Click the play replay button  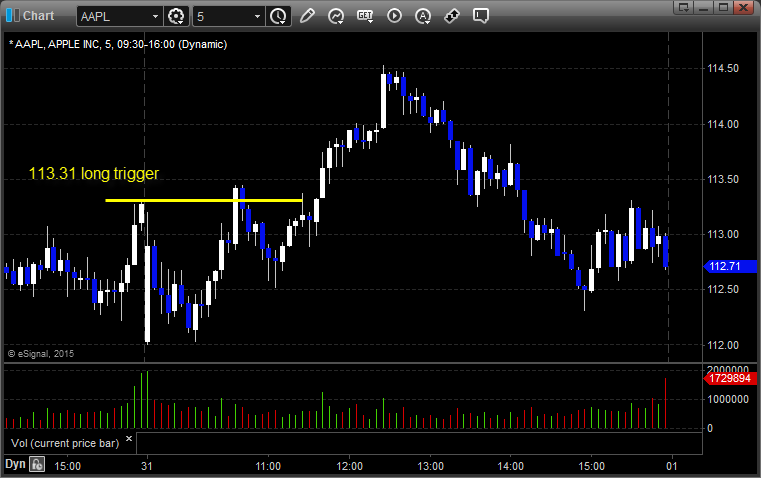point(394,16)
